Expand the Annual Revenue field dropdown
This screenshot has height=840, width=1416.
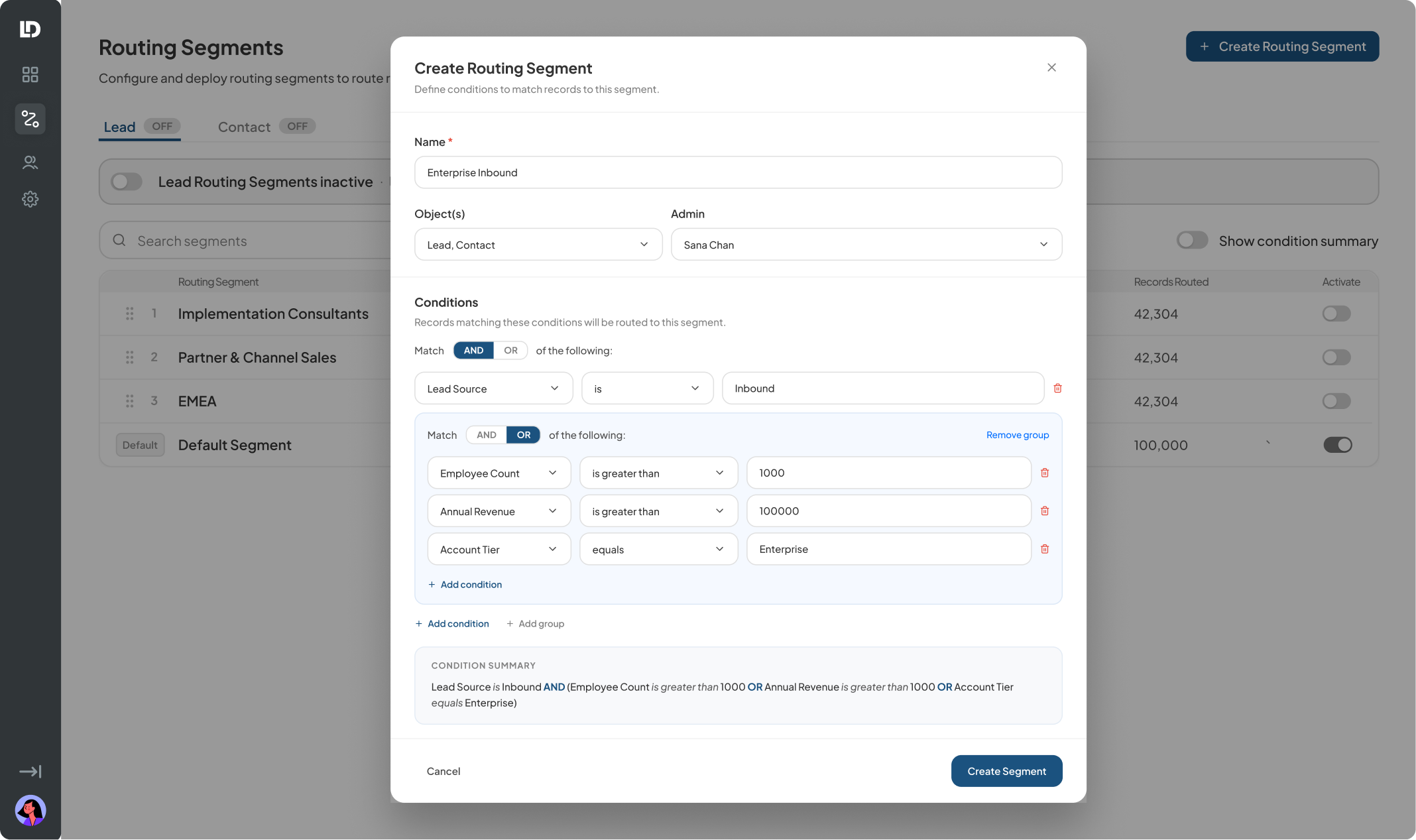point(499,511)
